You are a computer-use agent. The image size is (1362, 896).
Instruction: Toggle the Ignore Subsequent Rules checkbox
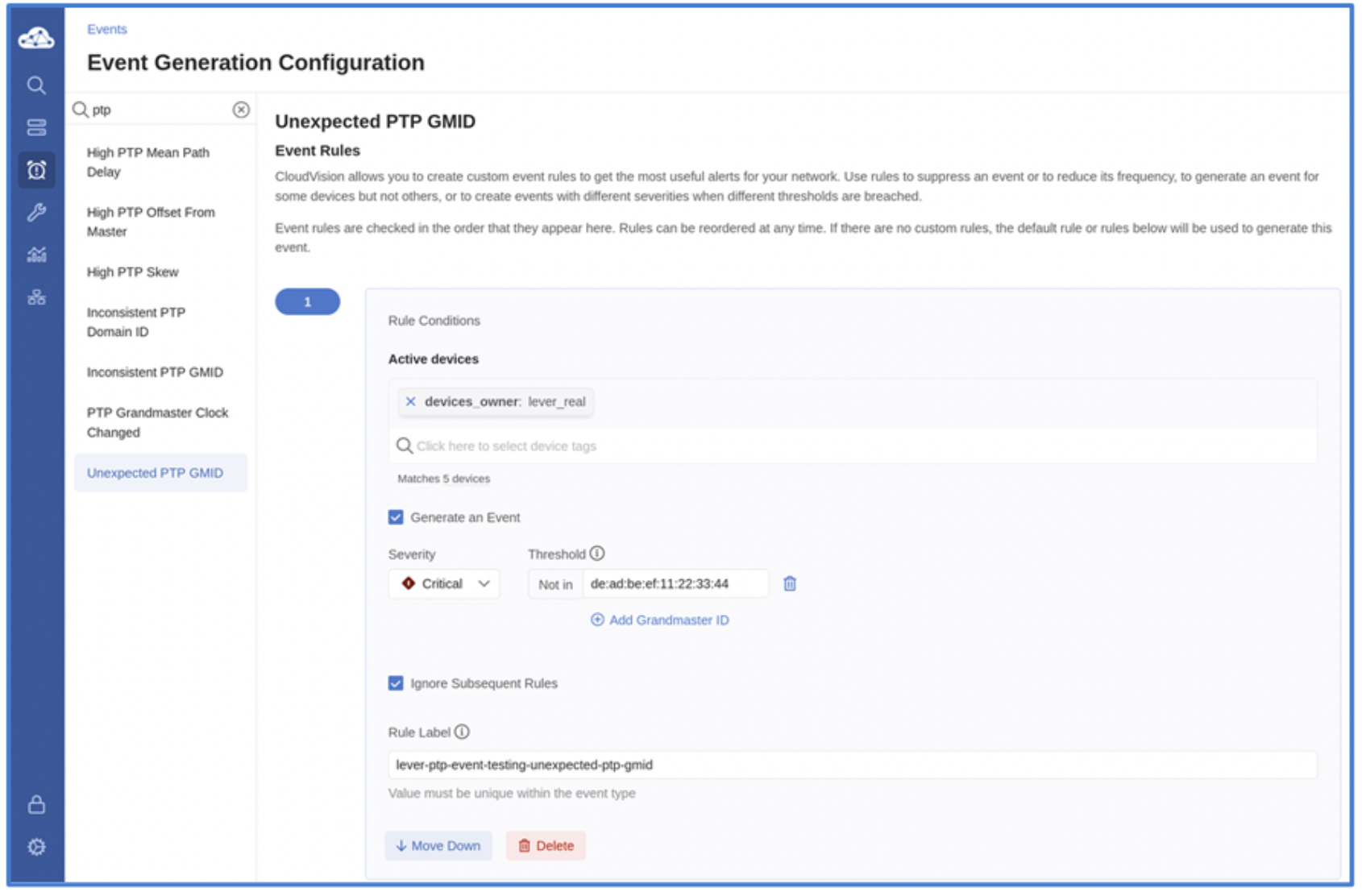[x=396, y=683]
